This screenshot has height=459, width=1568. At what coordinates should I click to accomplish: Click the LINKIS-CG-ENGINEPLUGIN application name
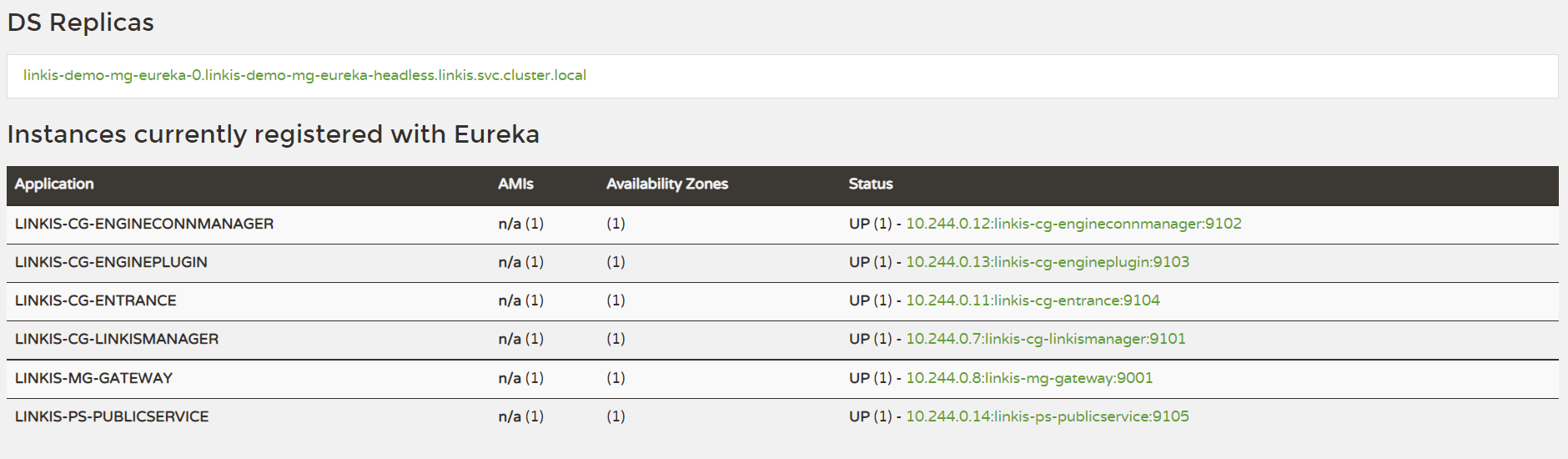point(111,262)
